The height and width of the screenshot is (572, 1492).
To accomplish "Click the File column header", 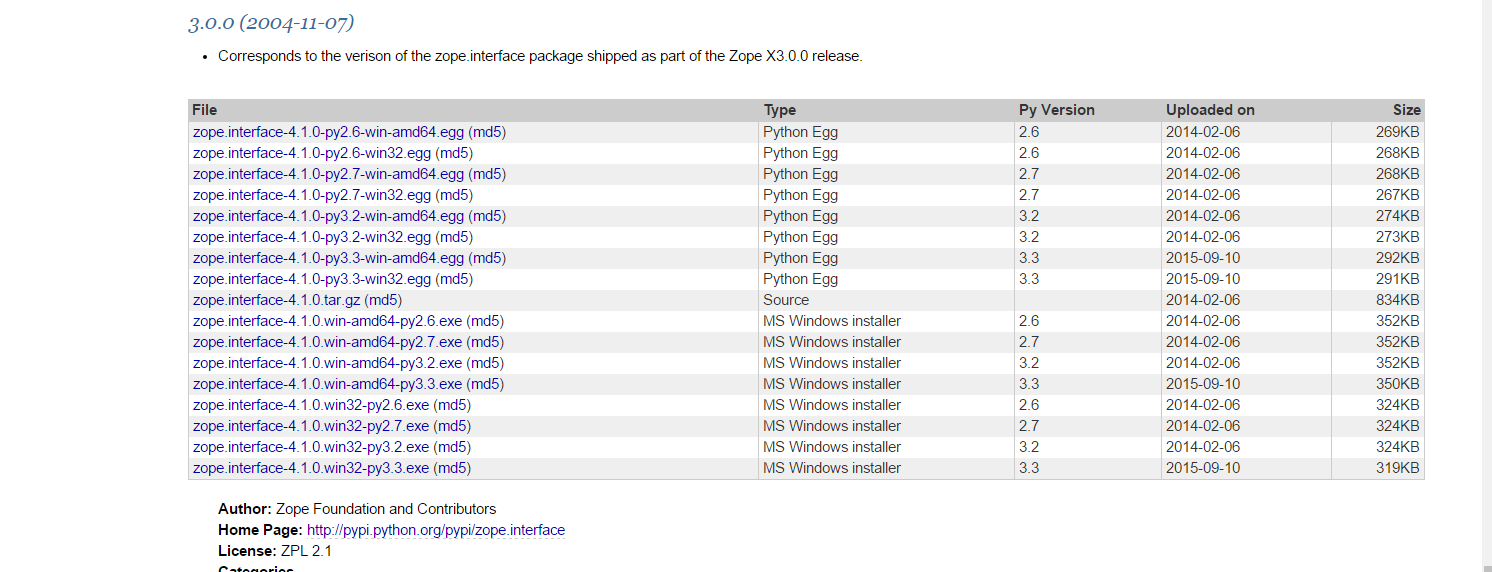I will pyautogui.click(x=205, y=110).
